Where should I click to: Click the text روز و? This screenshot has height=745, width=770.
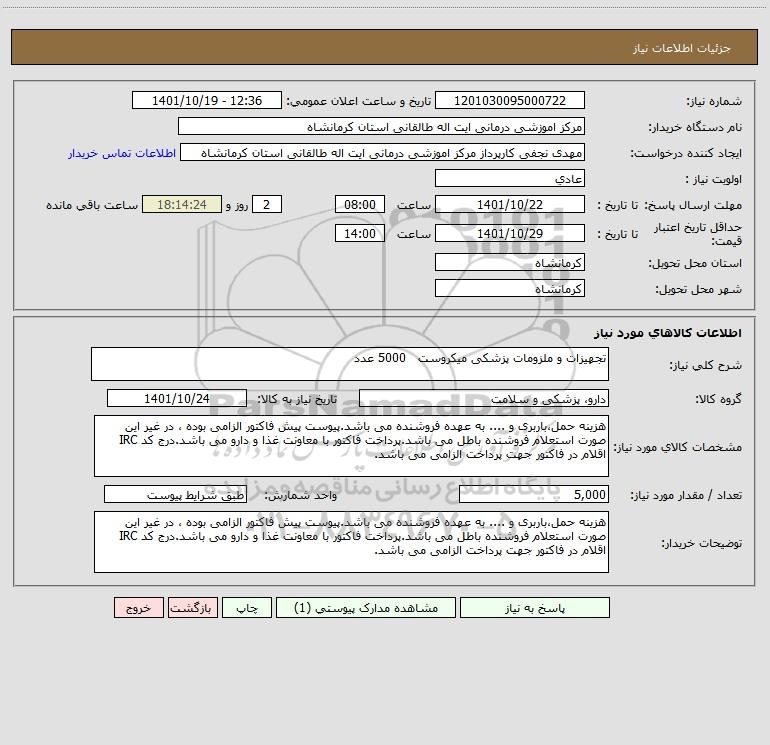coord(237,205)
